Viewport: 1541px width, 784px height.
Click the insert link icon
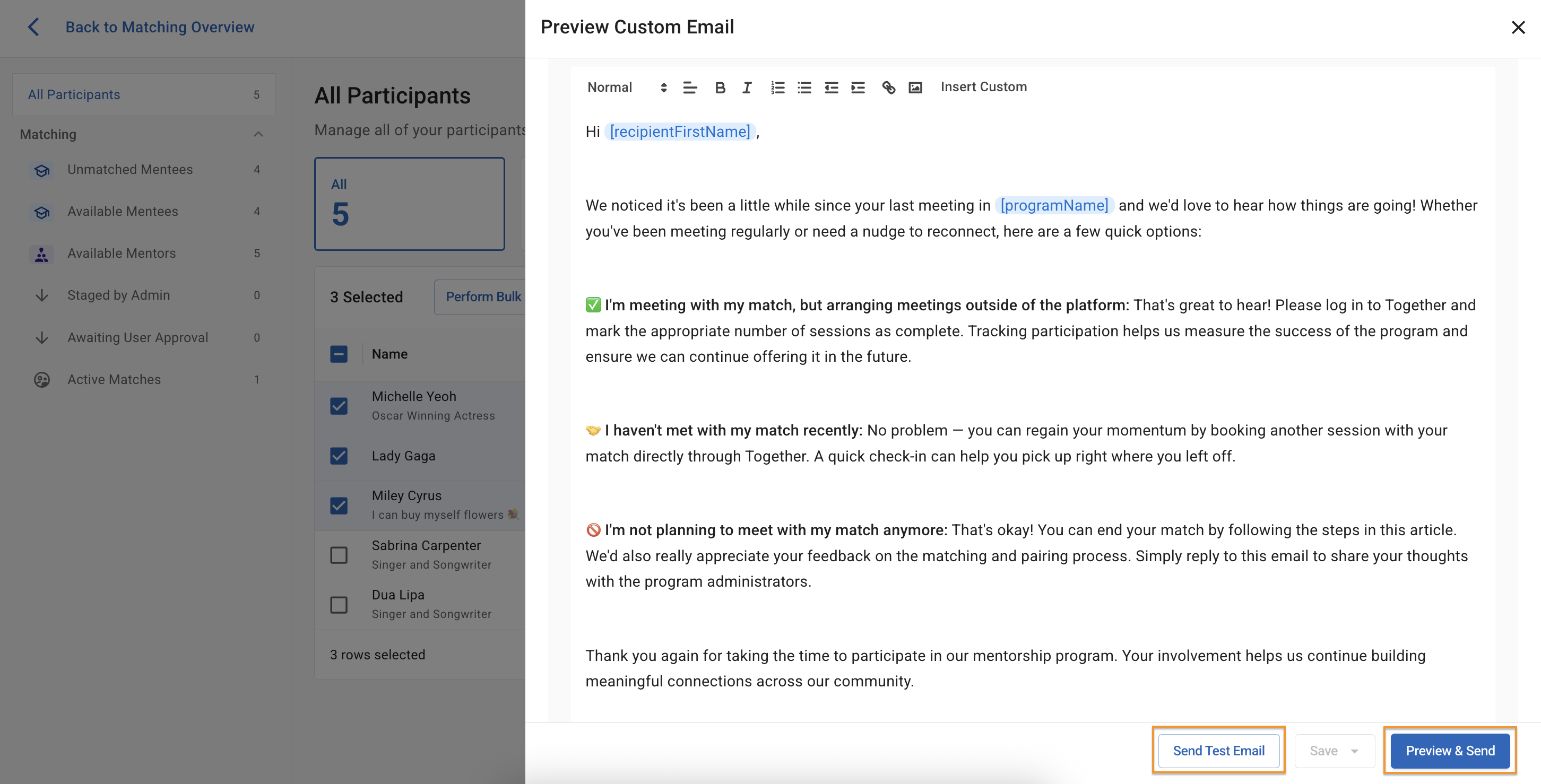(888, 88)
